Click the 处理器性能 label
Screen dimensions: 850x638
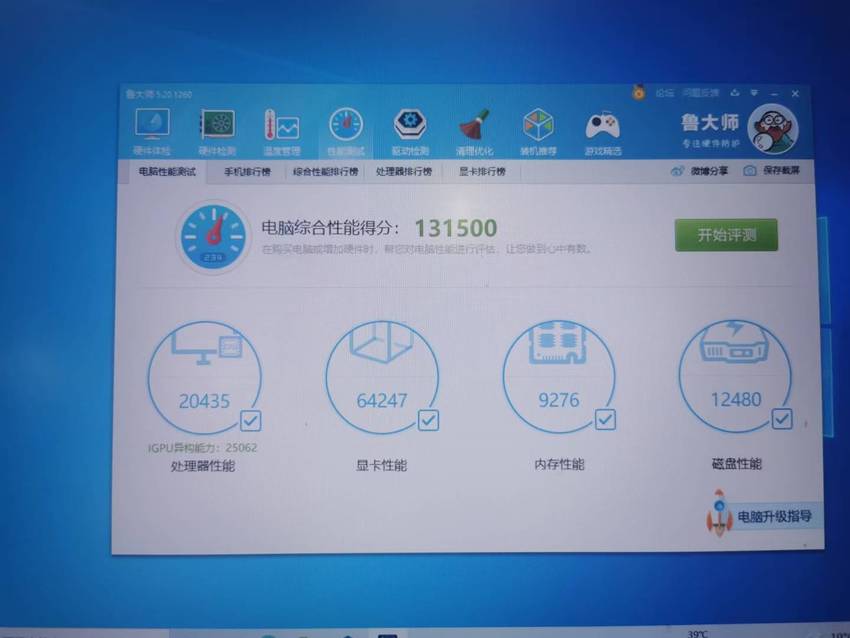pos(203,466)
